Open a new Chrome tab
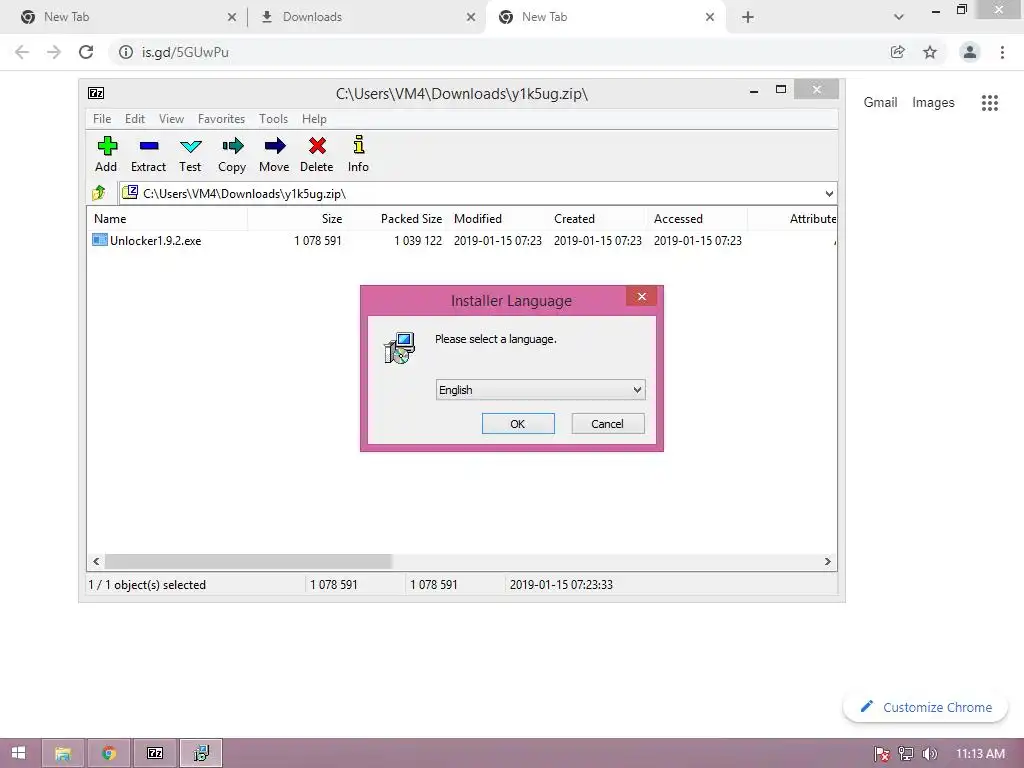This screenshot has width=1024, height=768. (x=748, y=17)
